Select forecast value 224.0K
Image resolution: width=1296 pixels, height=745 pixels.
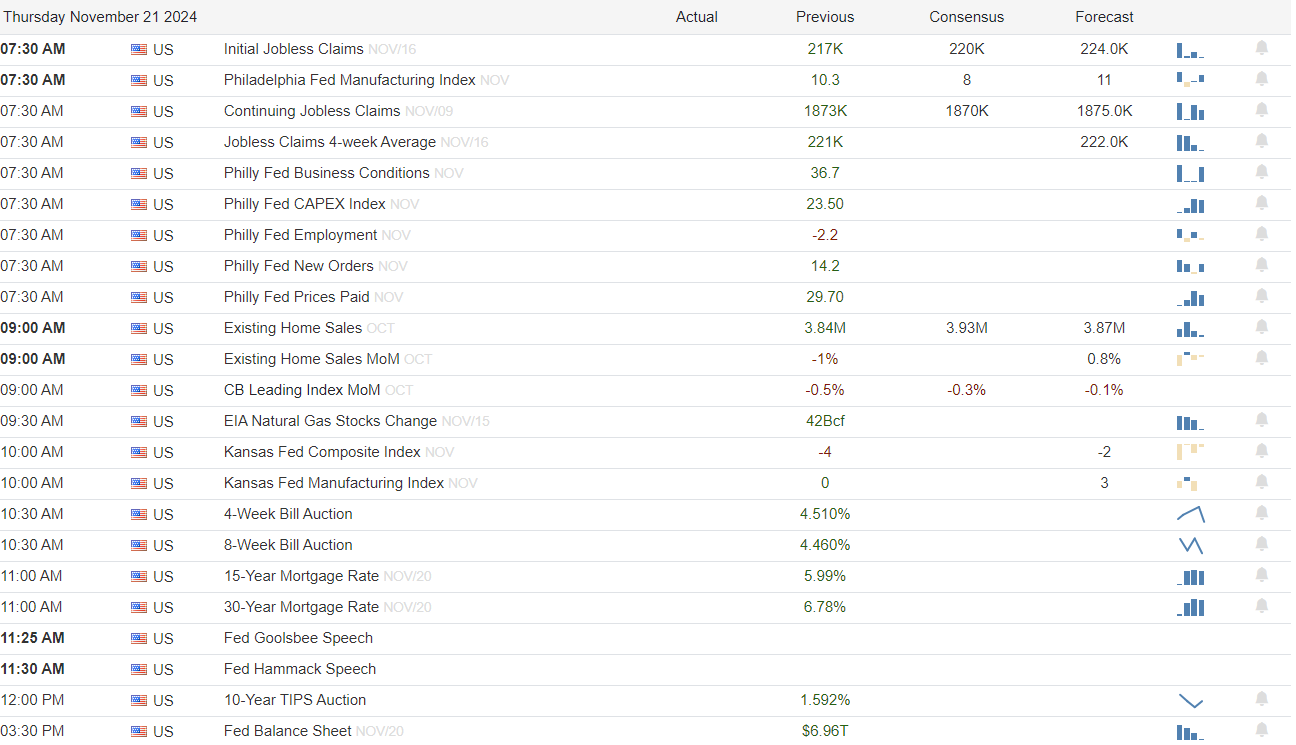tap(1105, 49)
